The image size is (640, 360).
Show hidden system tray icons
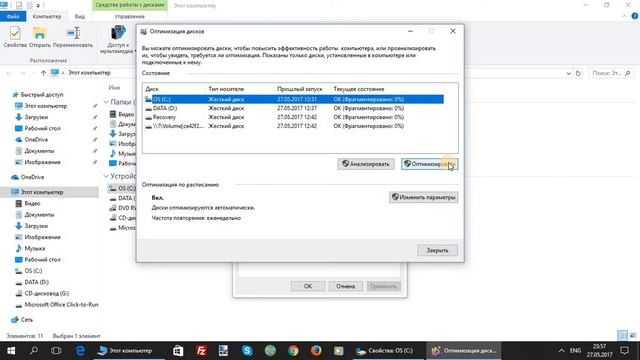[562, 351]
